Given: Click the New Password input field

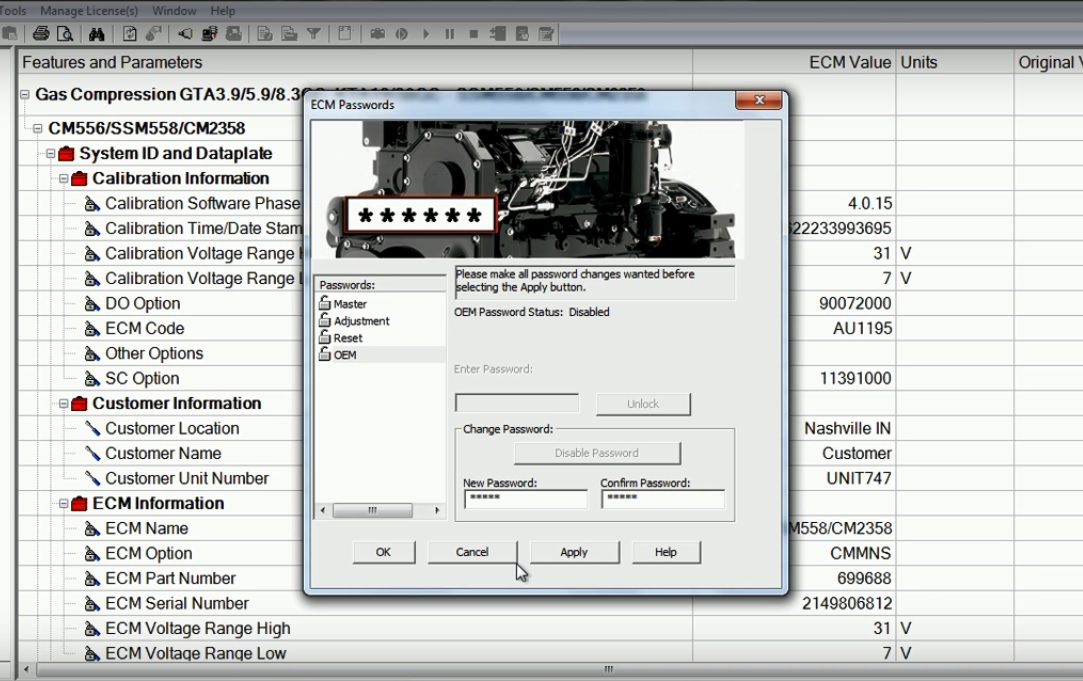Looking at the screenshot, I should [526, 499].
